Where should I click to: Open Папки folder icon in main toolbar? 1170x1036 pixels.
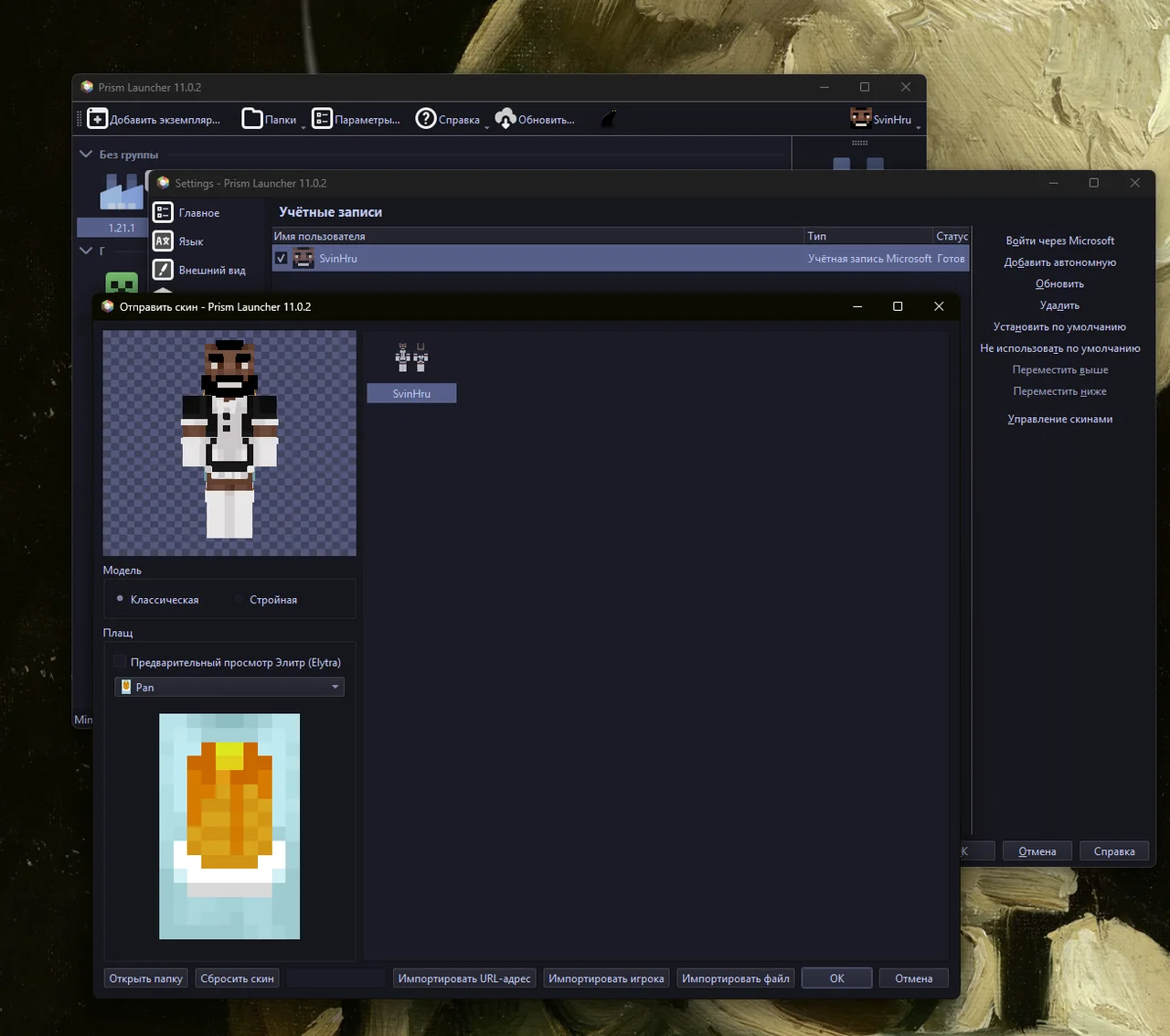(252, 119)
